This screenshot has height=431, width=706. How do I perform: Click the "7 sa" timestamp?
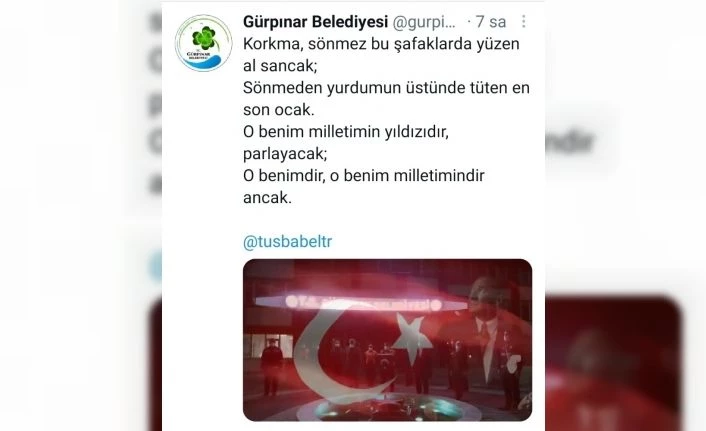pyautogui.click(x=491, y=22)
